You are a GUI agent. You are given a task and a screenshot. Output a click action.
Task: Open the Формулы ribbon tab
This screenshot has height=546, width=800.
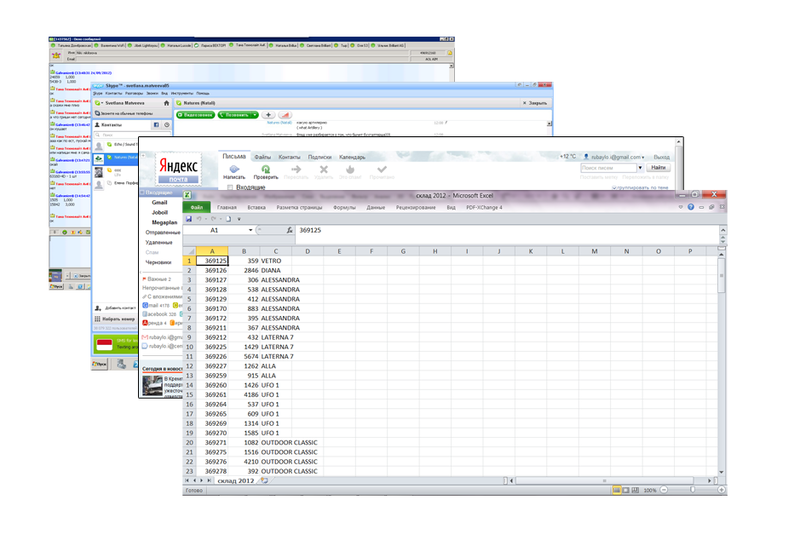[x=344, y=208]
